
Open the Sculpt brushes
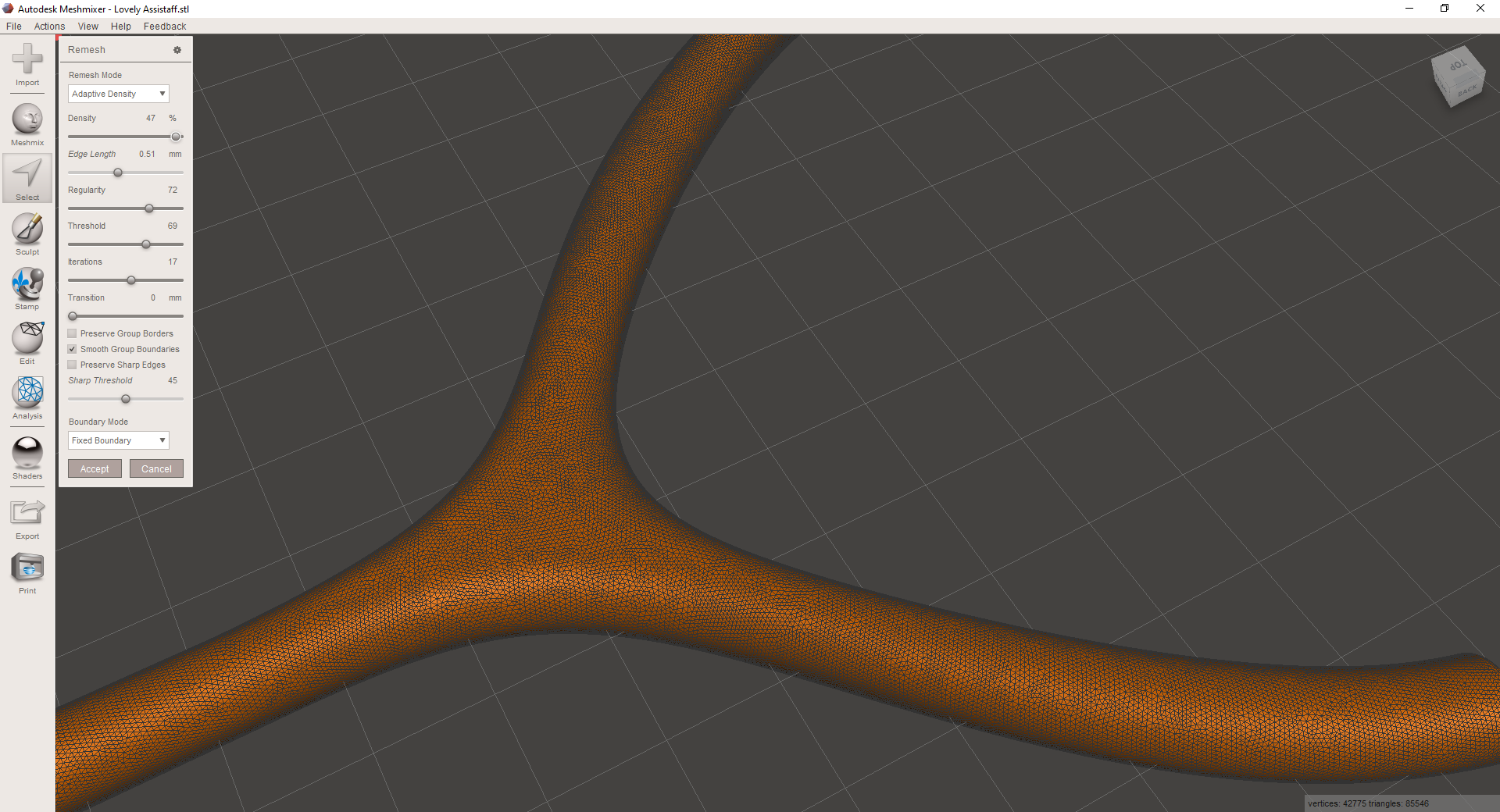pos(27,234)
